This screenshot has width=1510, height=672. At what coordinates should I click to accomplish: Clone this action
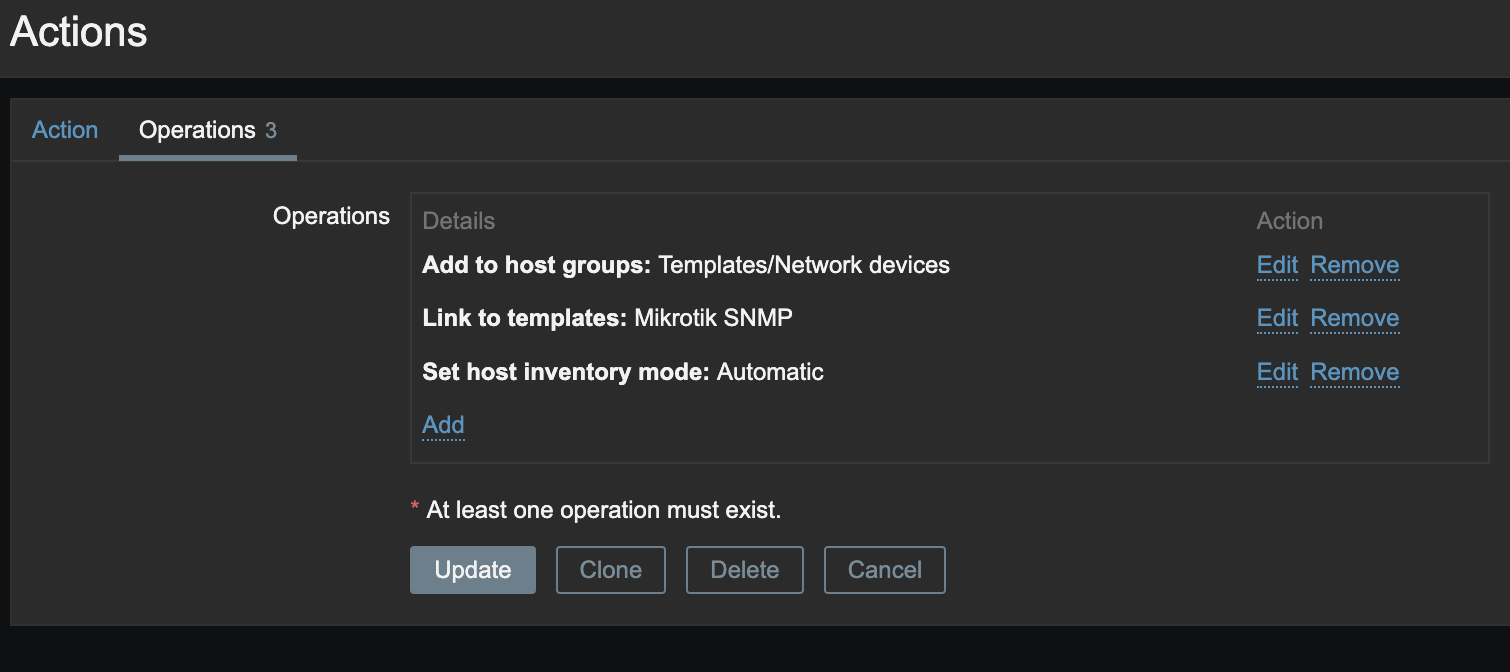(610, 570)
